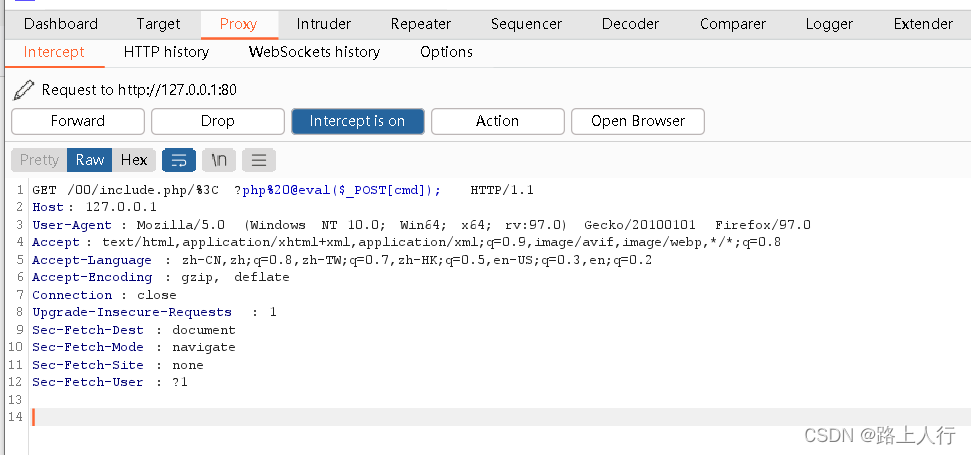Click the Sec-Fetch-Site: none line
Image resolution: width=971 pixels, height=455 pixels.
click(x=118, y=365)
